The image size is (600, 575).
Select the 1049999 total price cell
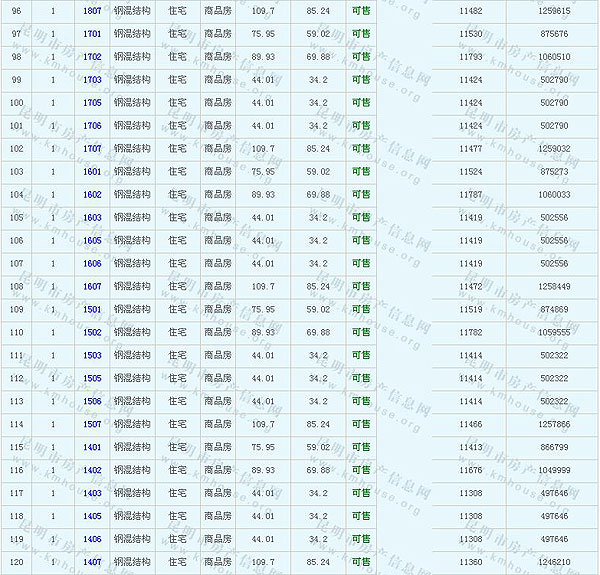pyautogui.click(x=554, y=470)
